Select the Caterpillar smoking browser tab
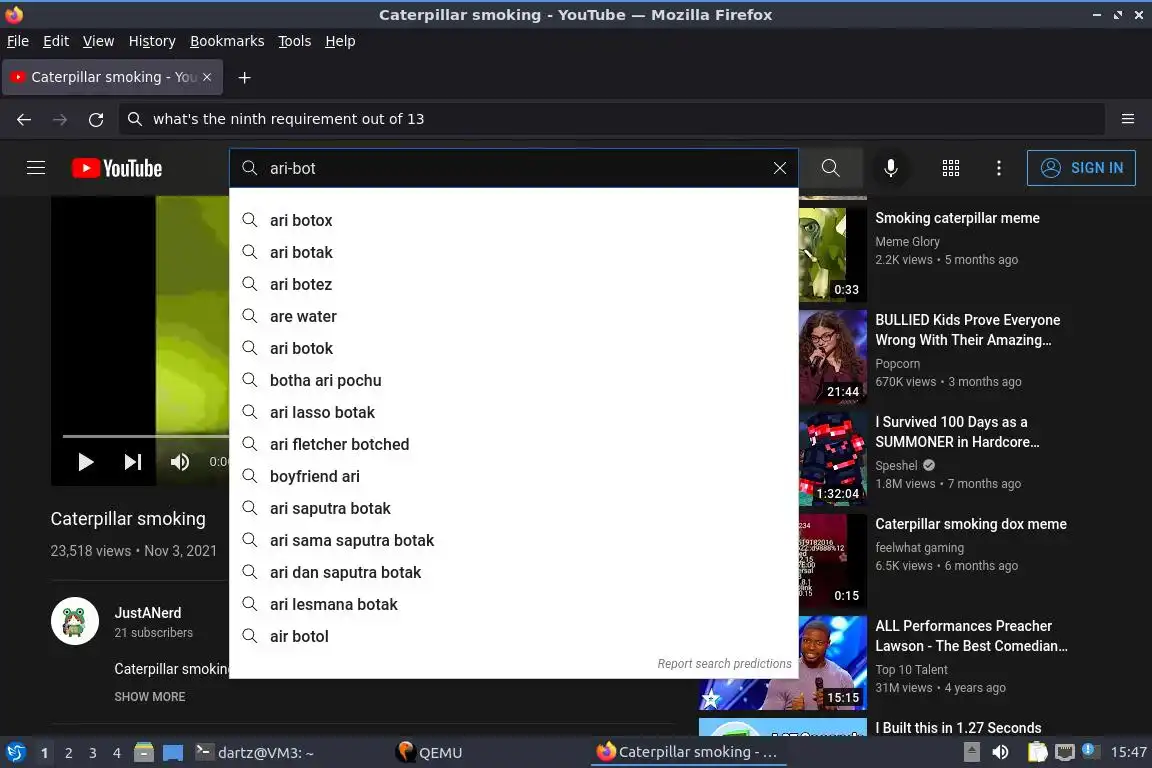 [x=112, y=77]
